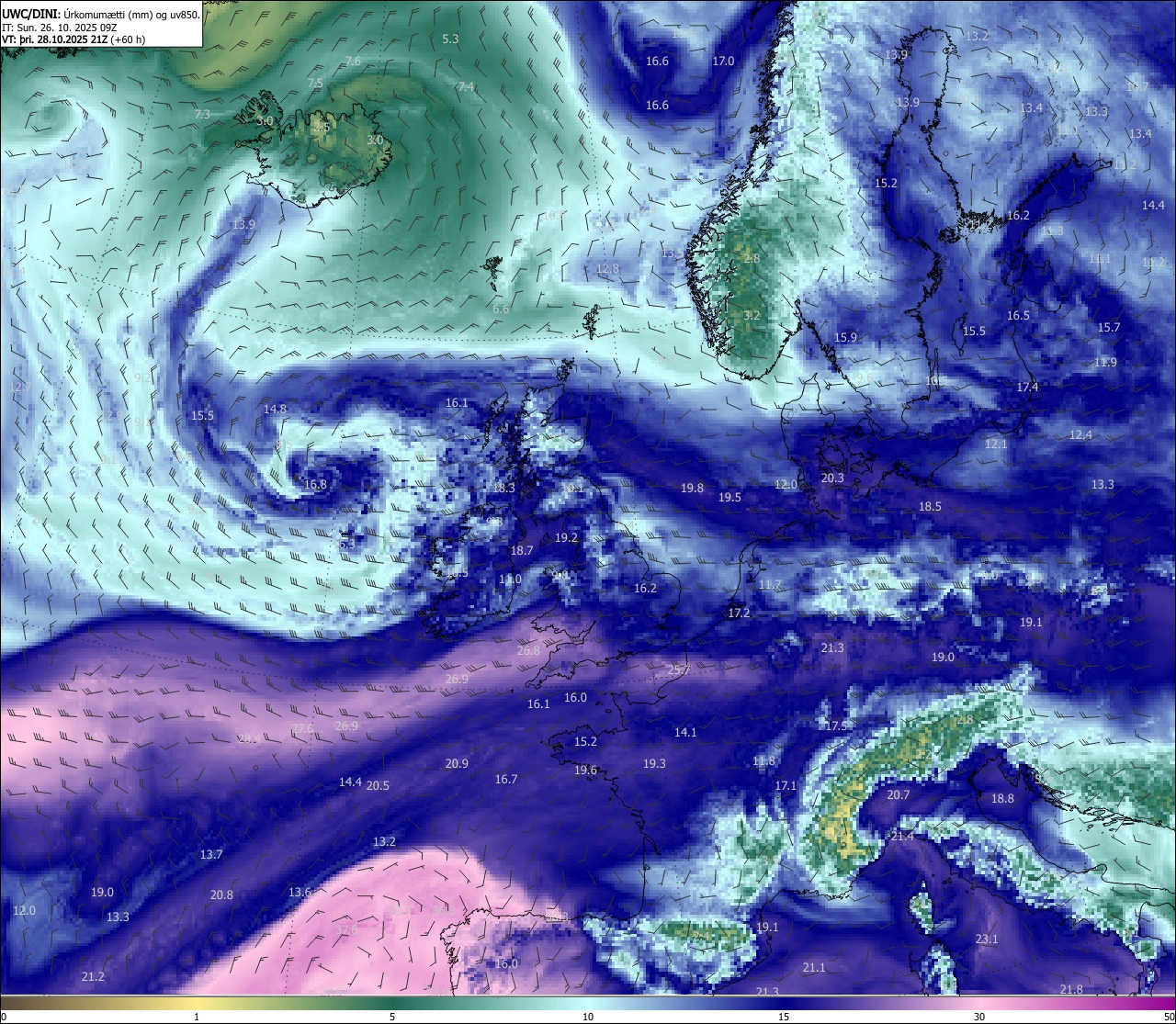Viewport: 1176px width, 1024px height.
Task: Click the map value 23.1 in the Tyrrhenian Sea
Action: pyautogui.click(x=986, y=939)
